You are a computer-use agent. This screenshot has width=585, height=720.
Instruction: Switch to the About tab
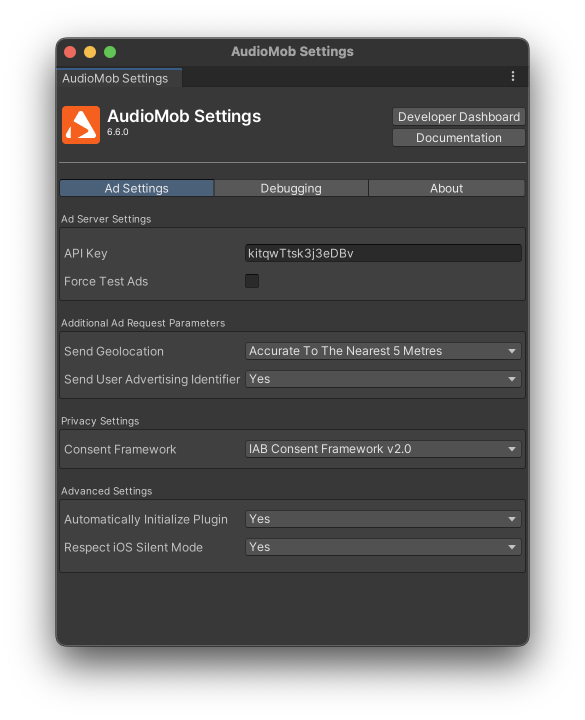click(x=446, y=188)
